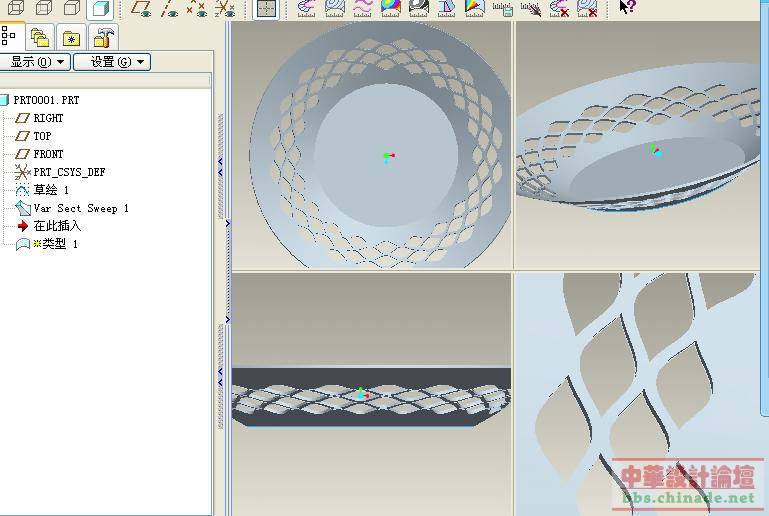The width and height of the screenshot is (769, 516).
Task: Select the 草绘 1 sketch feature
Action: pos(51,190)
